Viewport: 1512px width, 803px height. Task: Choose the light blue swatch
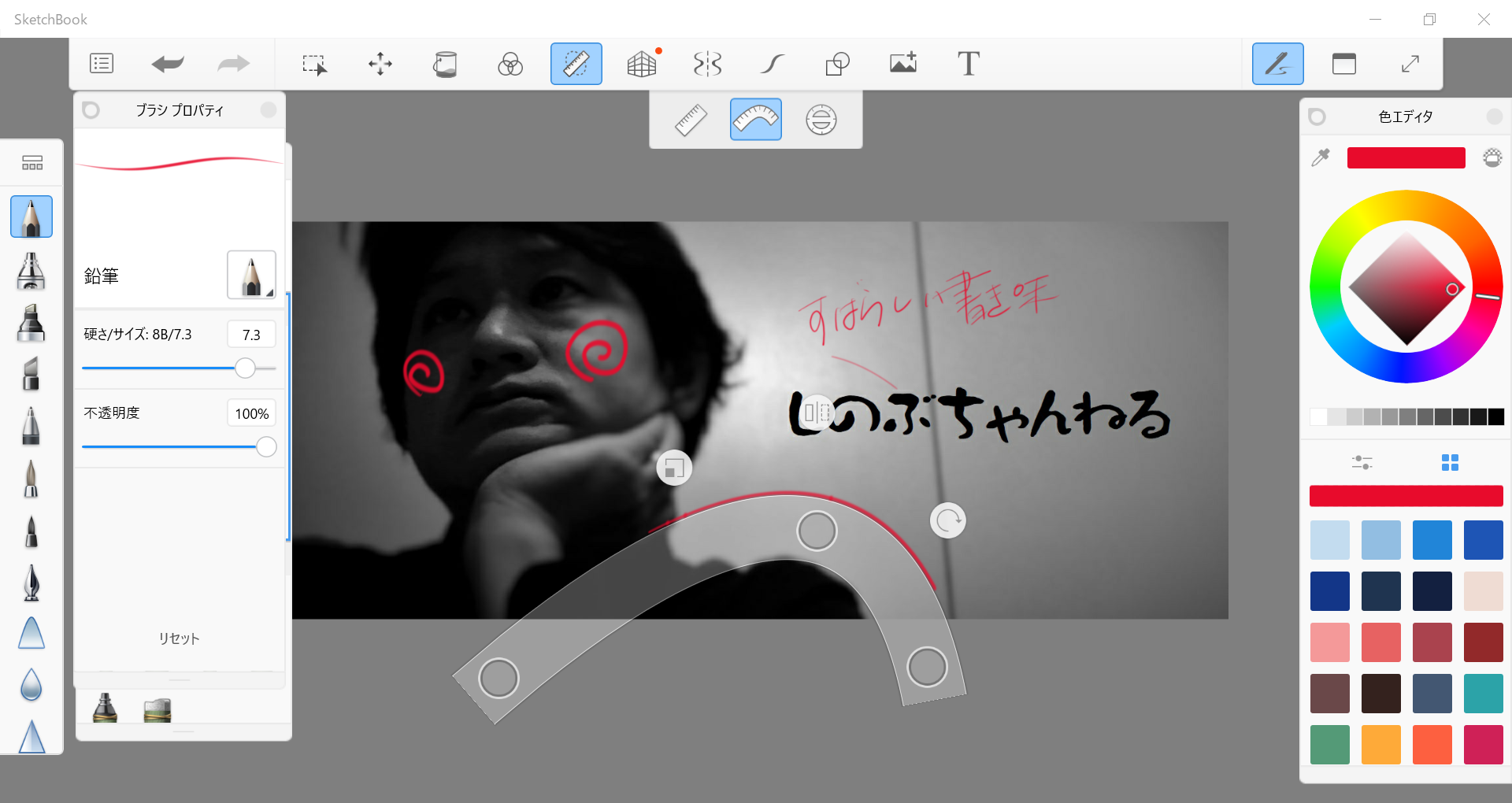(x=1330, y=540)
